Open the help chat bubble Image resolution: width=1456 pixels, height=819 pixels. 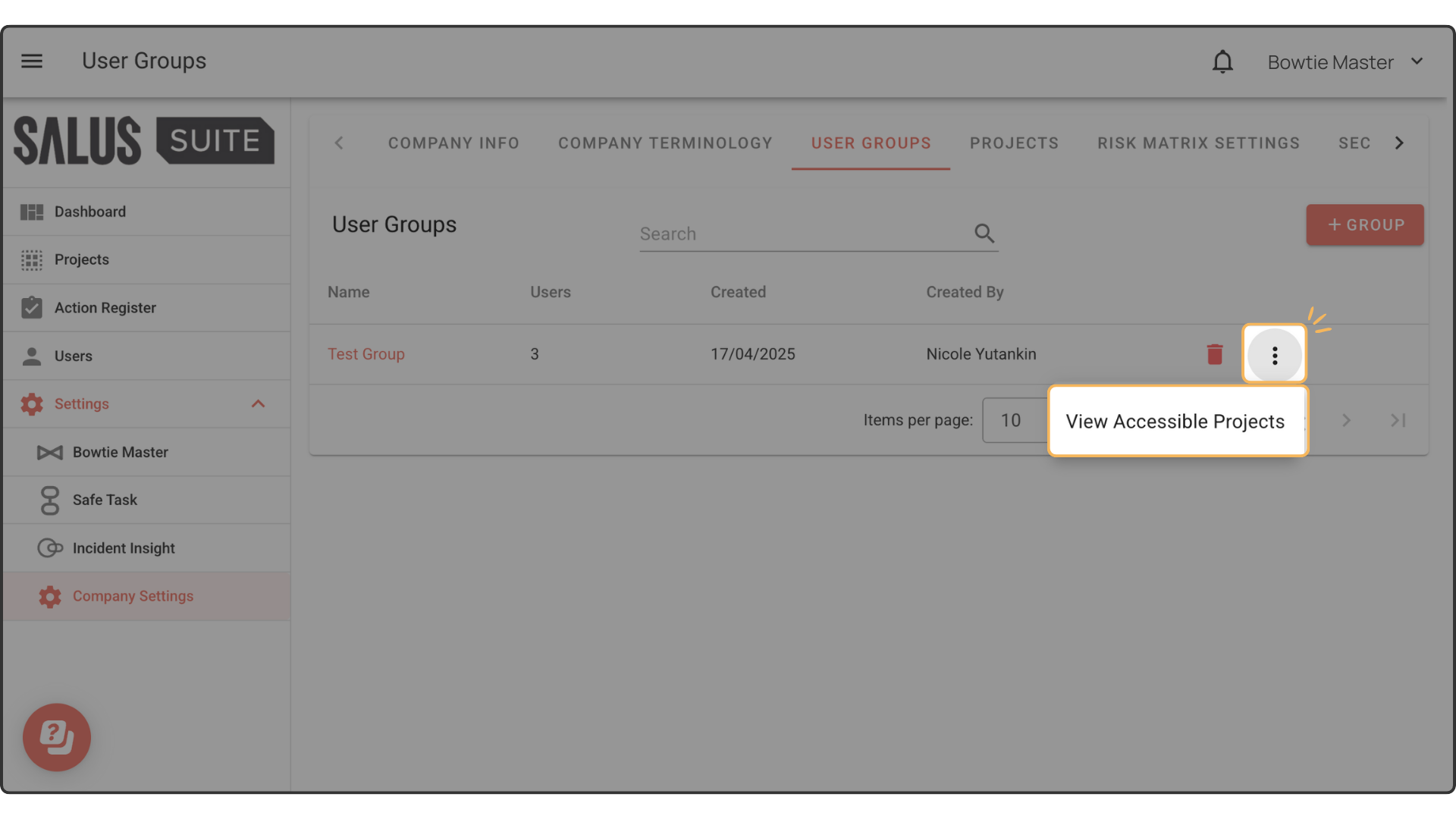pyautogui.click(x=57, y=737)
